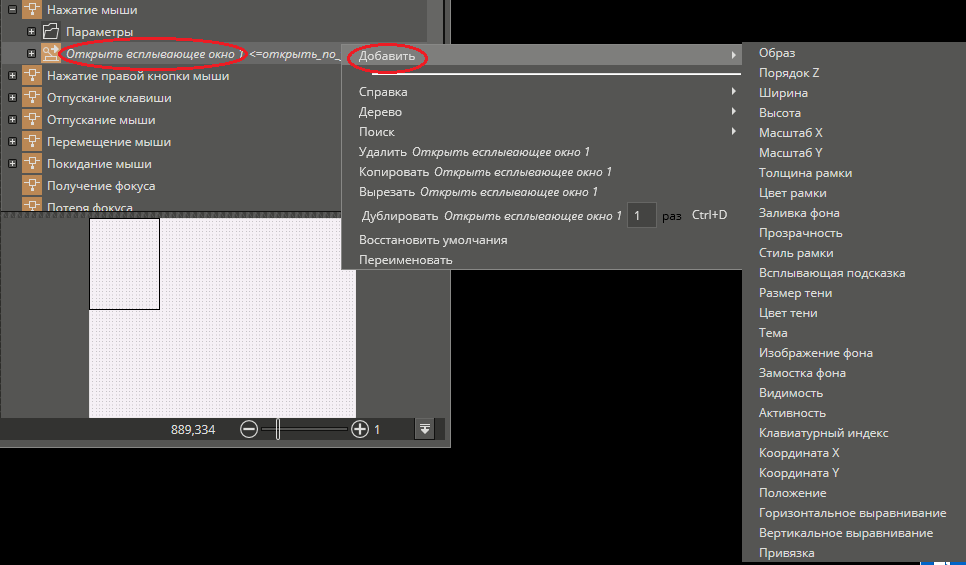Select Восстановить умолчания menu entry
This screenshot has width=966, height=565.
coord(432,240)
